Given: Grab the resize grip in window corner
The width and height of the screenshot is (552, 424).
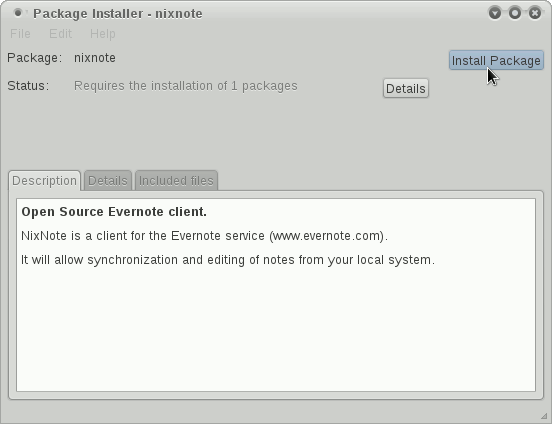Looking at the screenshot, I should (545, 417).
